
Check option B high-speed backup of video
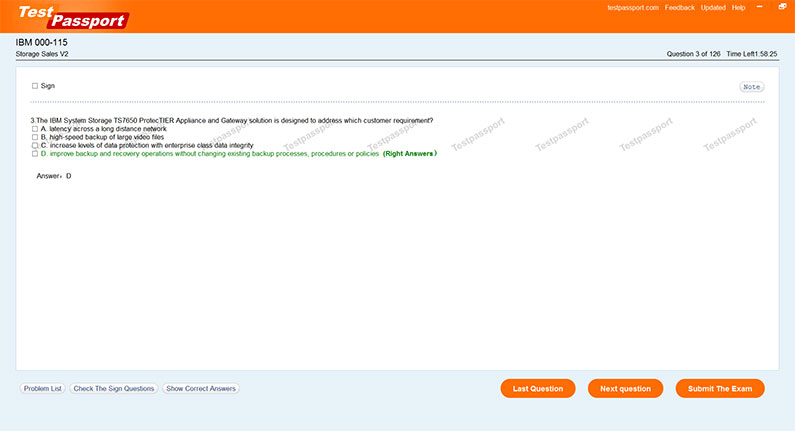coord(35,137)
